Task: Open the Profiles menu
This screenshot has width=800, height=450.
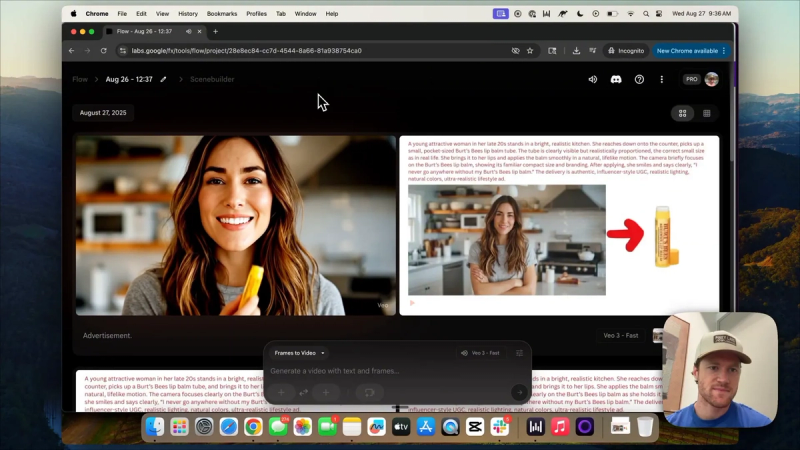Action: (256, 14)
